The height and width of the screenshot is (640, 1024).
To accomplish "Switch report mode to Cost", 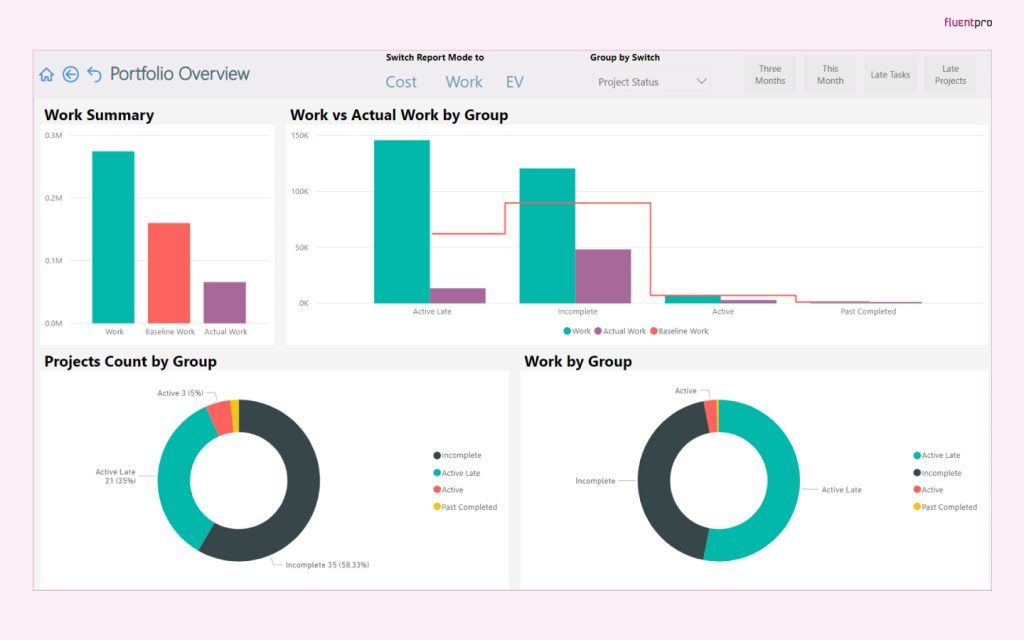I will tap(401, 82).
